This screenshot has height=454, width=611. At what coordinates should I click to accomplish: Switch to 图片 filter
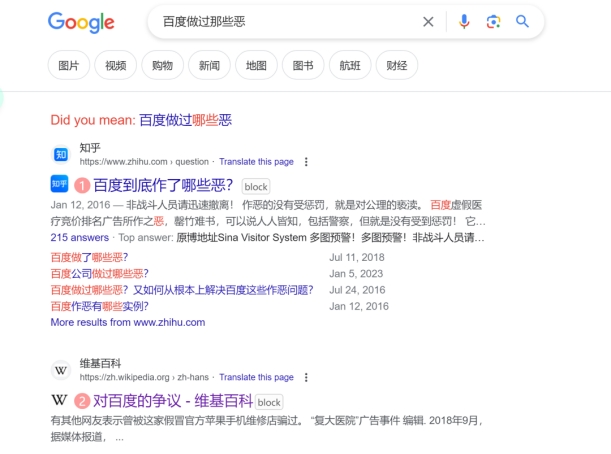69,65
